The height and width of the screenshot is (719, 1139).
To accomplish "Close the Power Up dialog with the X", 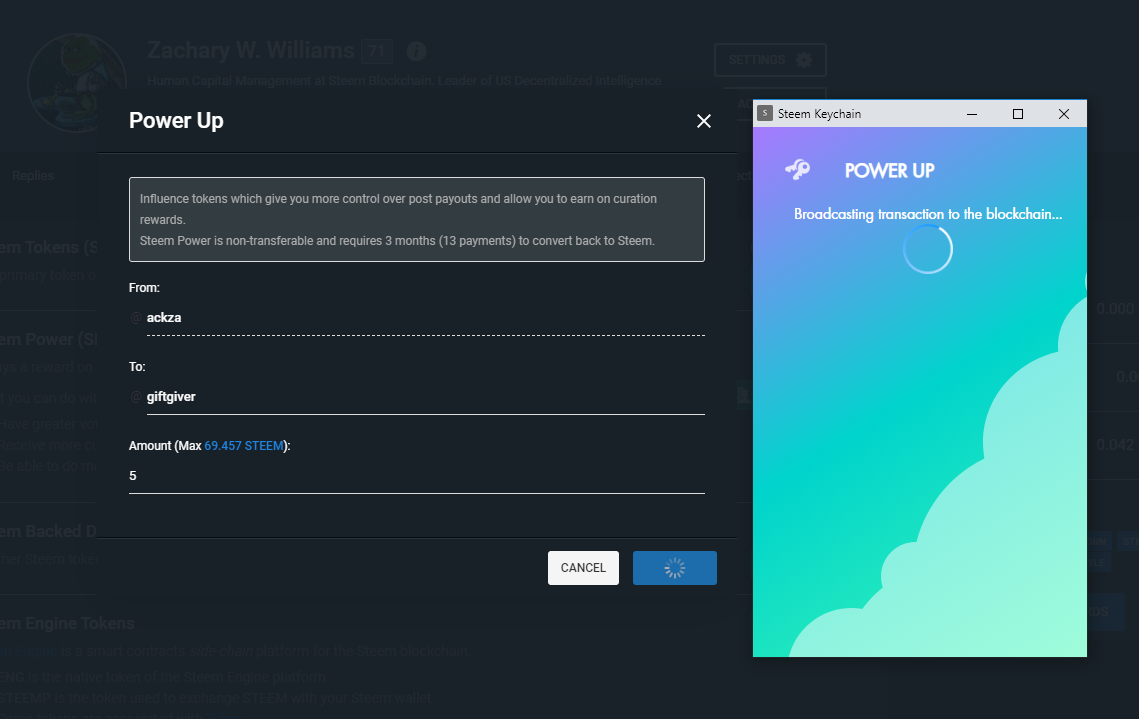I will [x=703, y=121].
